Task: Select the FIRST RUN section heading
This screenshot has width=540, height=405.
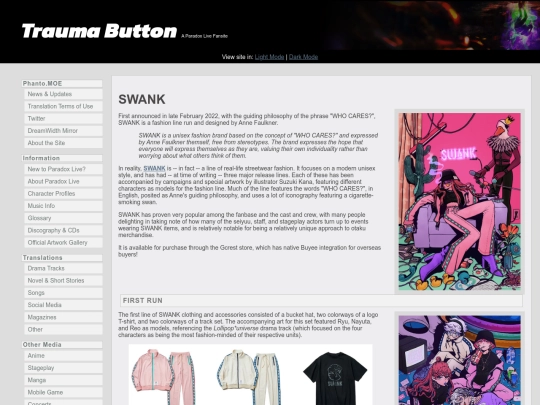Action: [x=321, y=301]
